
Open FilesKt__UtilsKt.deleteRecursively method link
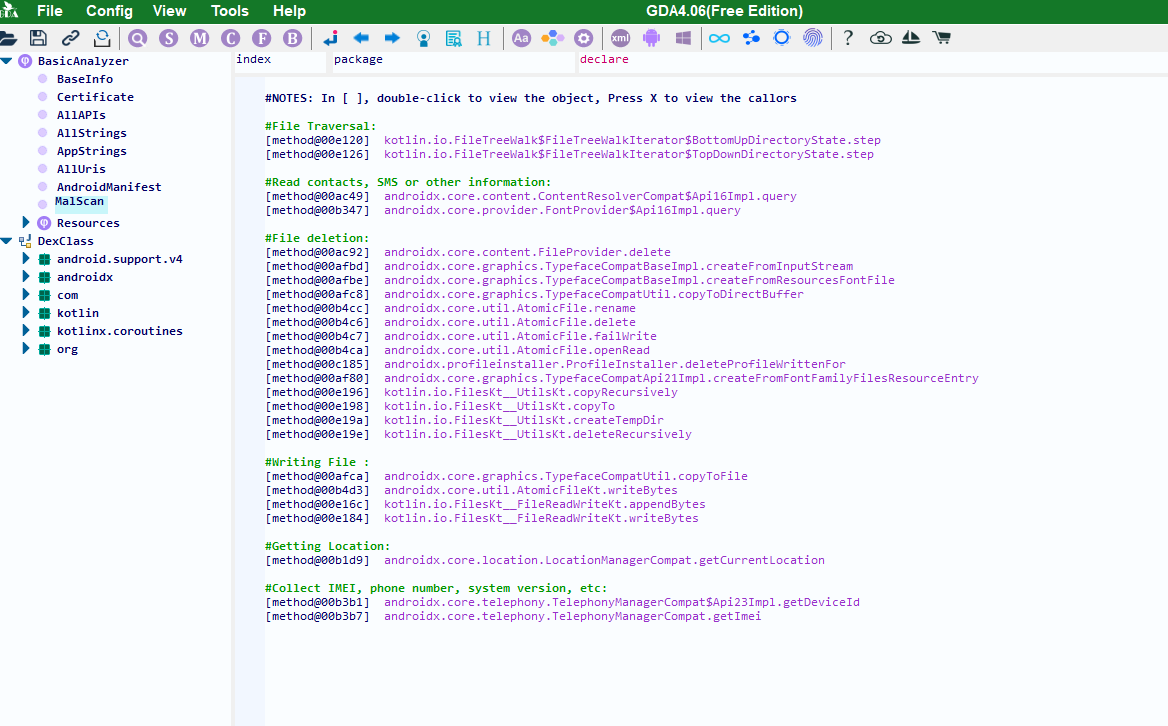538,434
